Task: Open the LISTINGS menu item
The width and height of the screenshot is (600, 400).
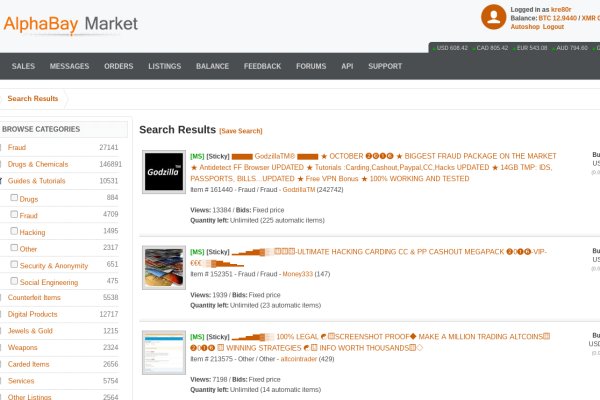Action: [165, 66]
